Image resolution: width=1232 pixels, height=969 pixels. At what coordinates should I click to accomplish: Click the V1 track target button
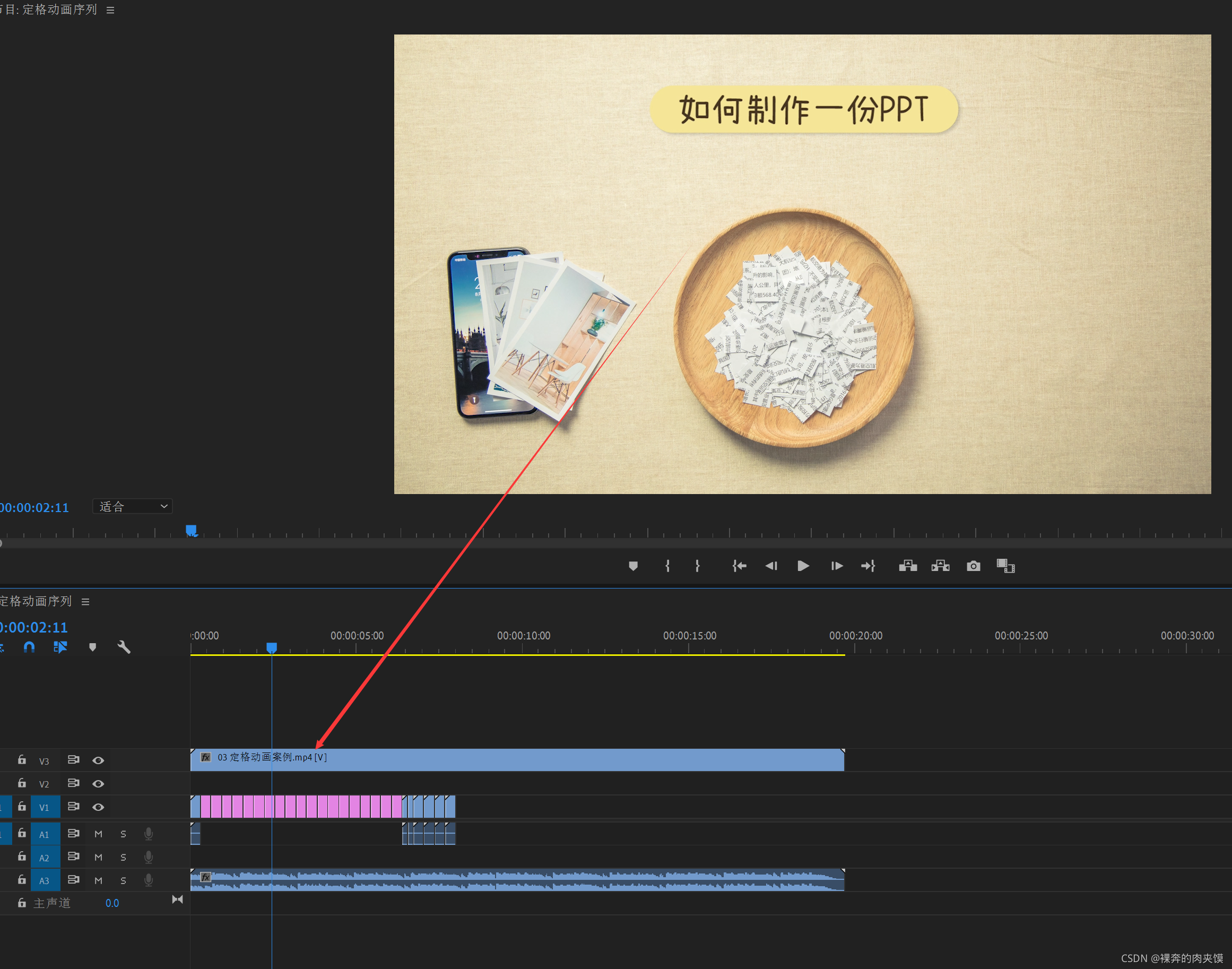tap(44, 807)
